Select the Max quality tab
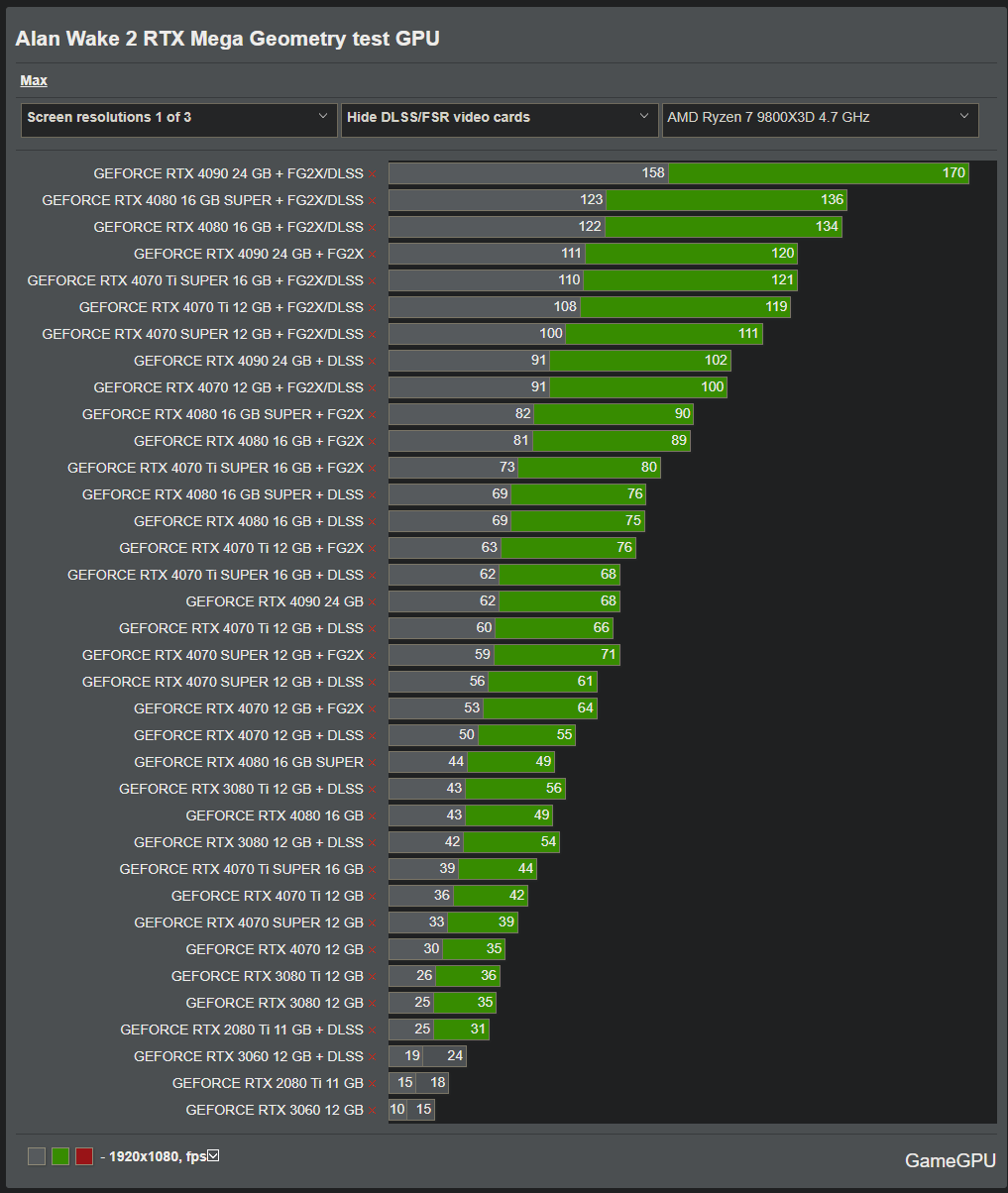Screen dimensions: 1008x1193 (34, 80)
